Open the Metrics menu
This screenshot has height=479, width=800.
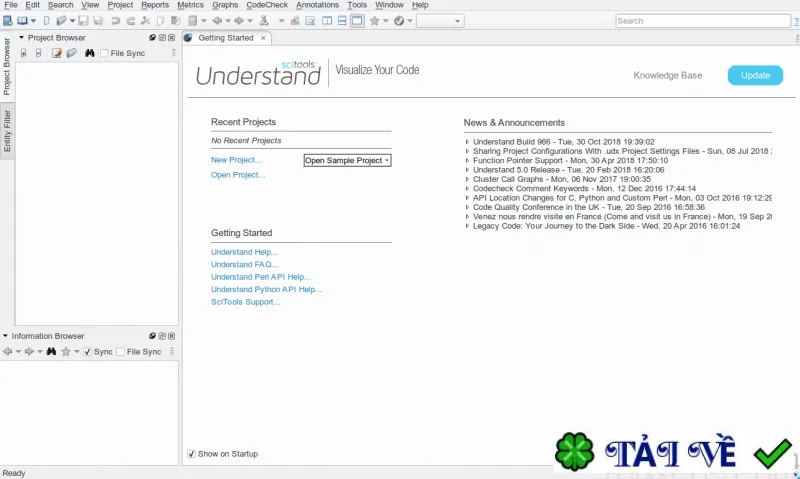click(x=190, y=5)
